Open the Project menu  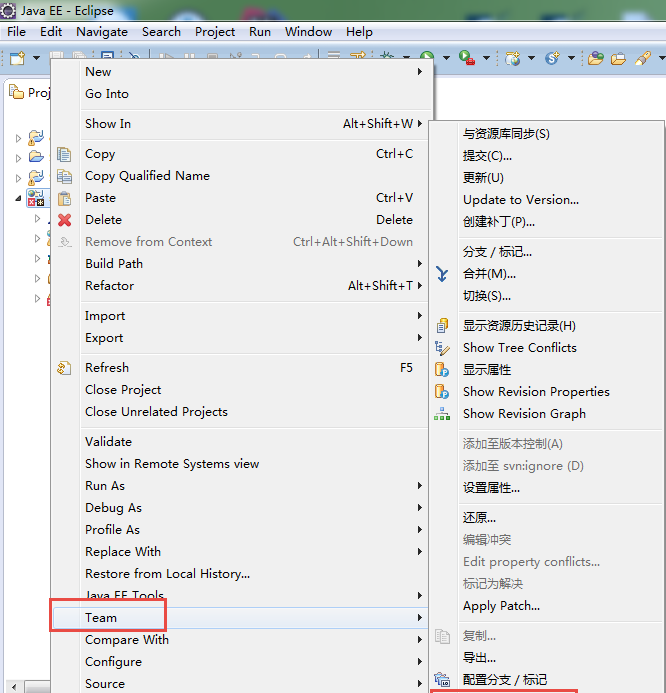215,32
